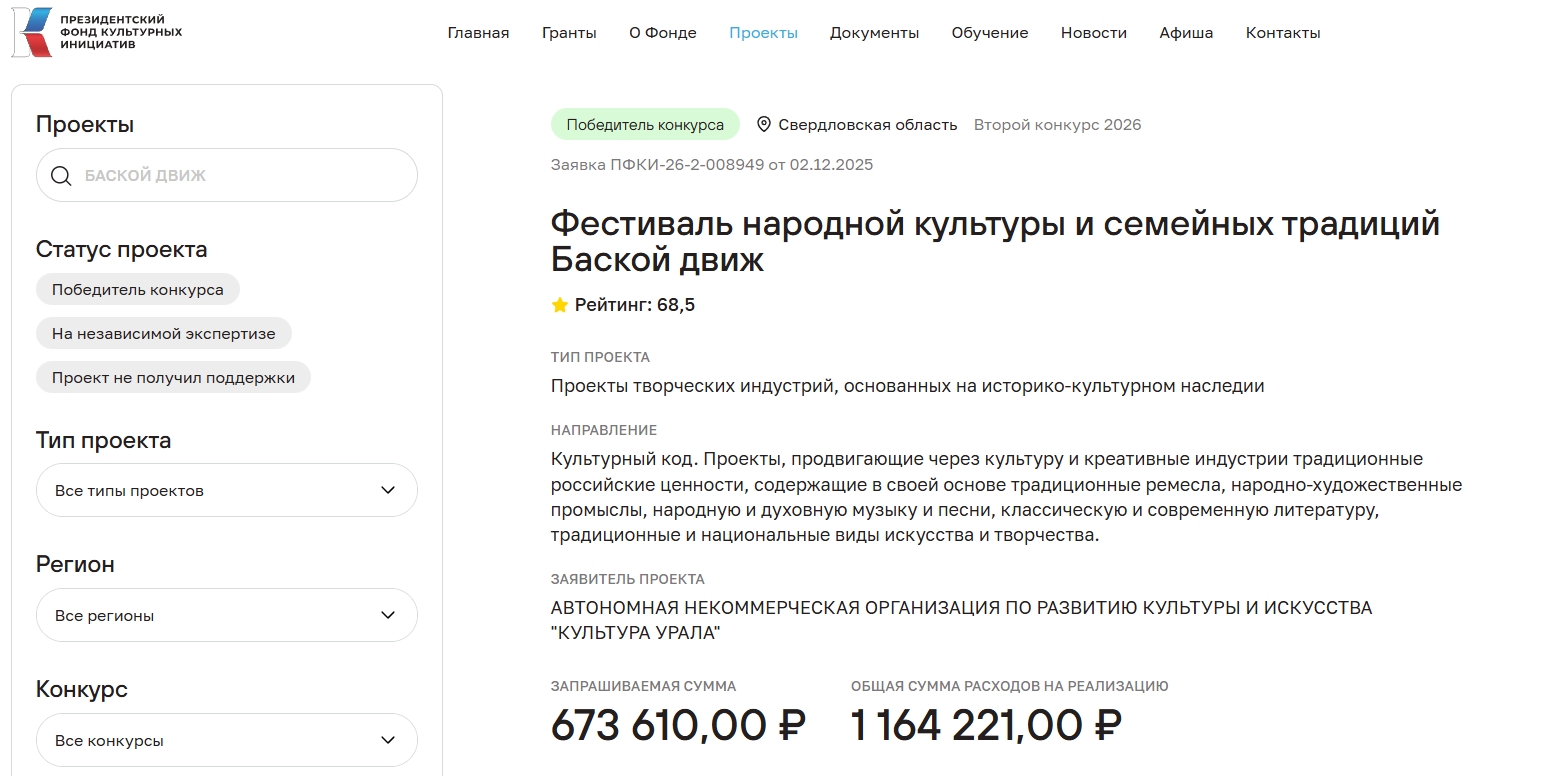Select the 'Документы' menu item

tap(874, 33)
